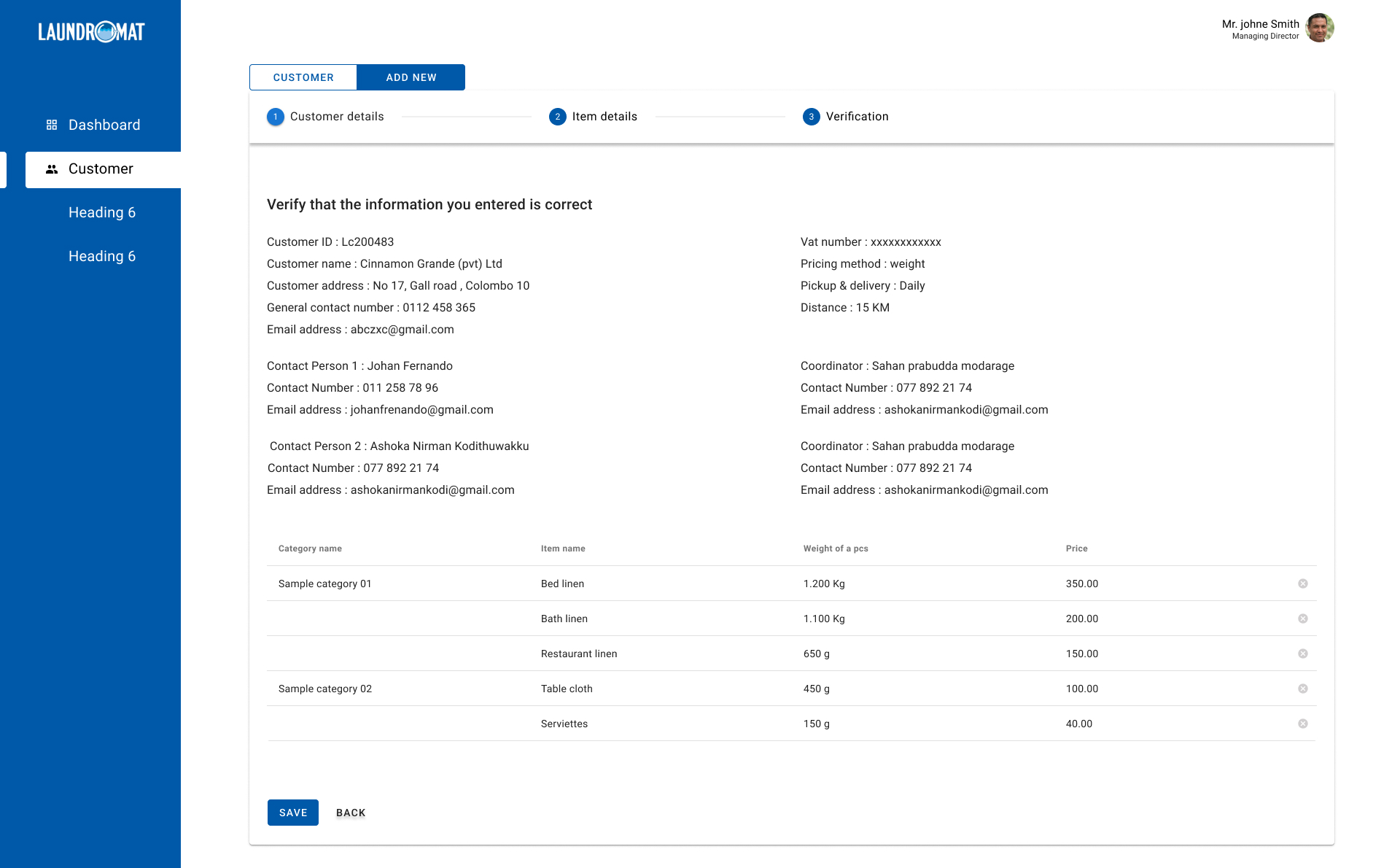Remove the Table cloth item row
The image size is (1400, 868).
coord(1302,688)
